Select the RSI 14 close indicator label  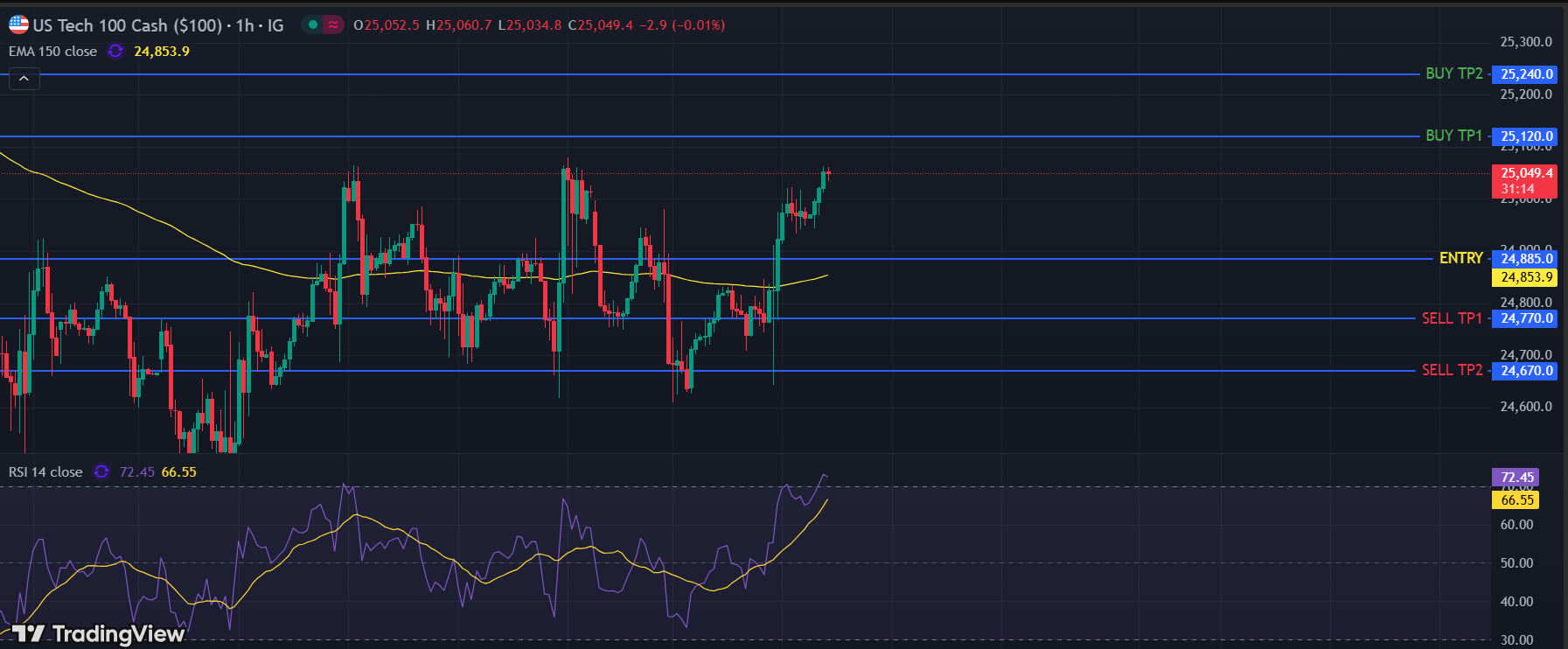(45, 471)
